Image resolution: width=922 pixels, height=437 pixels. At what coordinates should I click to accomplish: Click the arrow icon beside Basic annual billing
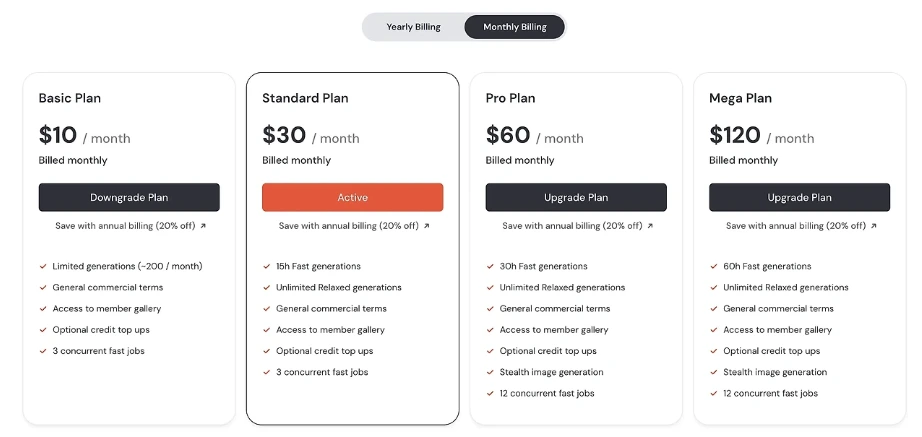click(203, 226)
